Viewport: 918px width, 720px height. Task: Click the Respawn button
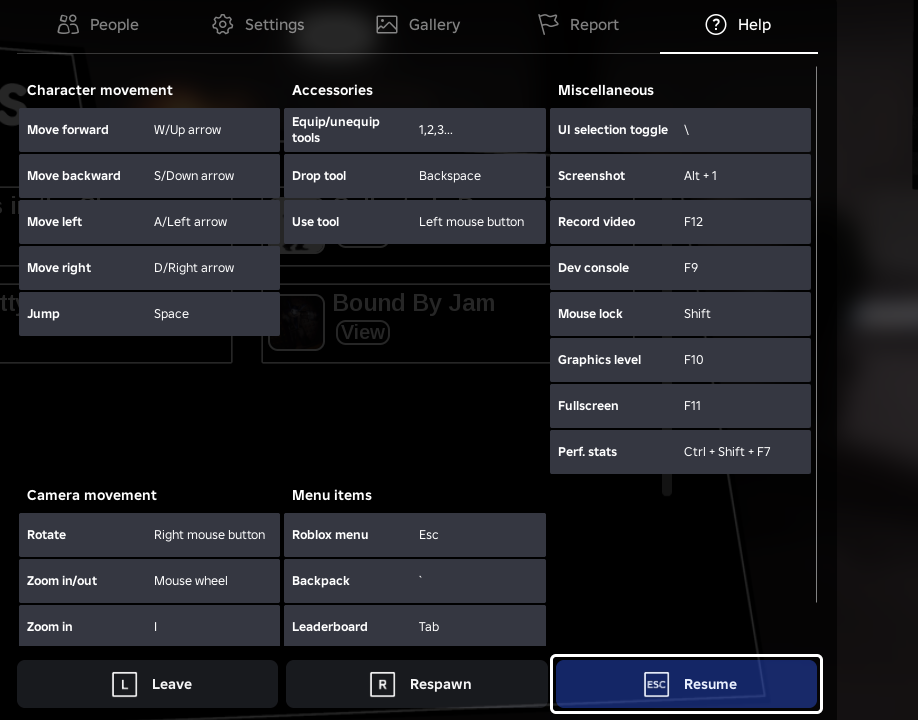click(416, 684)
